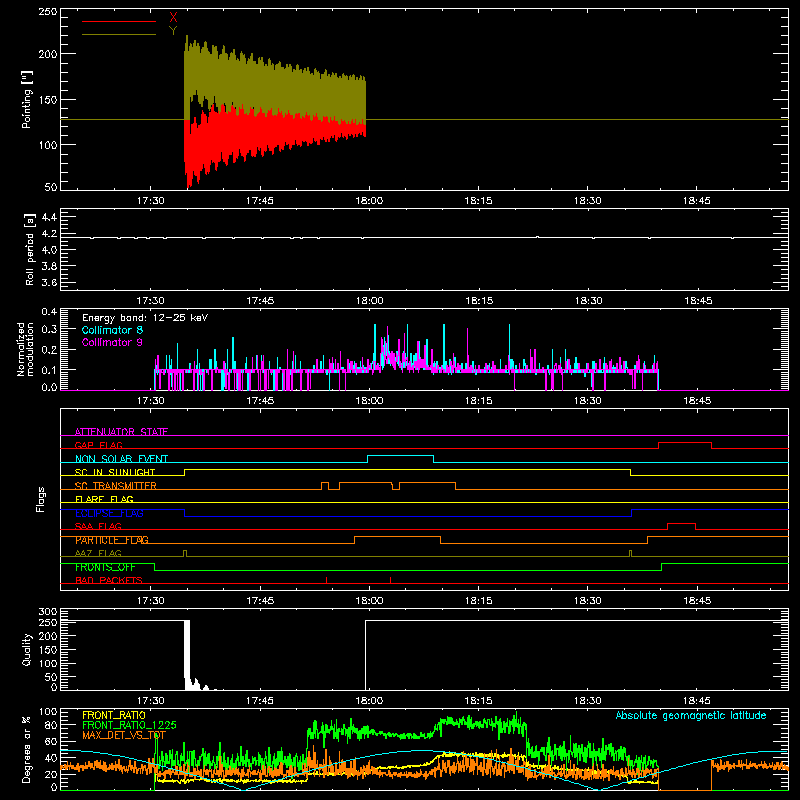Image resolution: width=800 pixels, height=800 pixels.
Task: Click the Collimator 8 legend entry
Action: [x=112, y=330]
